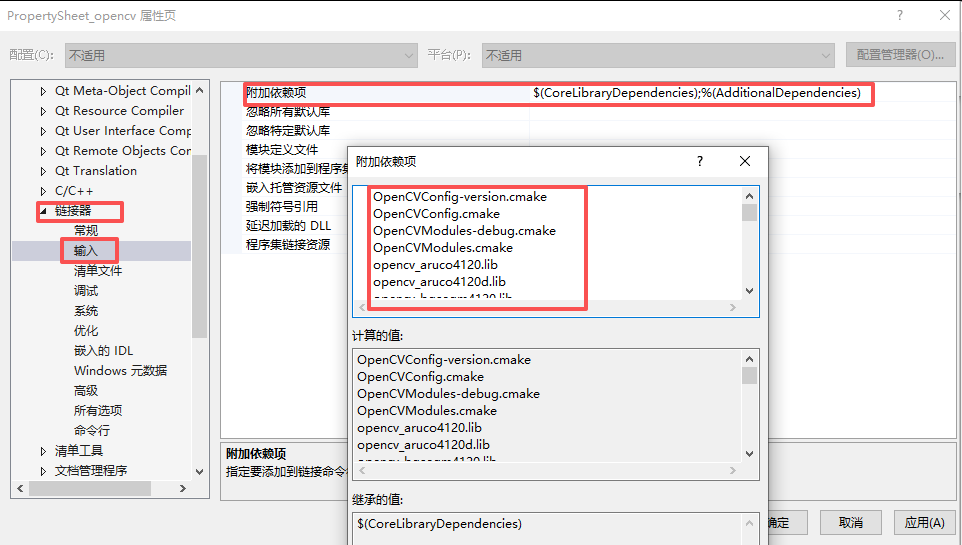Viewport: 962px width, 545px height.
Task: Click tree horizontal scroll-right arrow
Action: [x=182, y=489]
